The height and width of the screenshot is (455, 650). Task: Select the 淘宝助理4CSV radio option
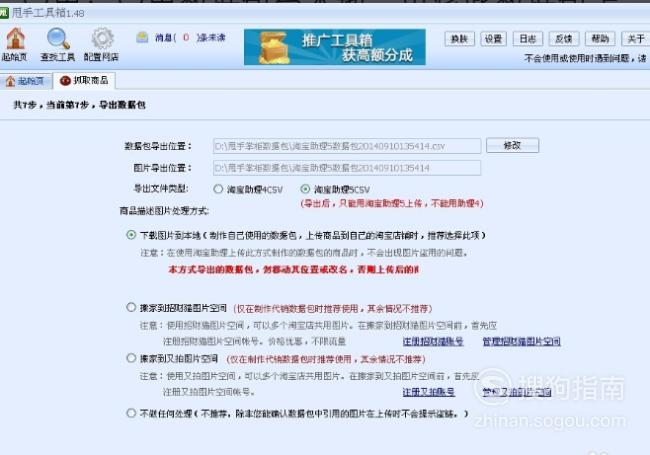click(x=218, y=189)
